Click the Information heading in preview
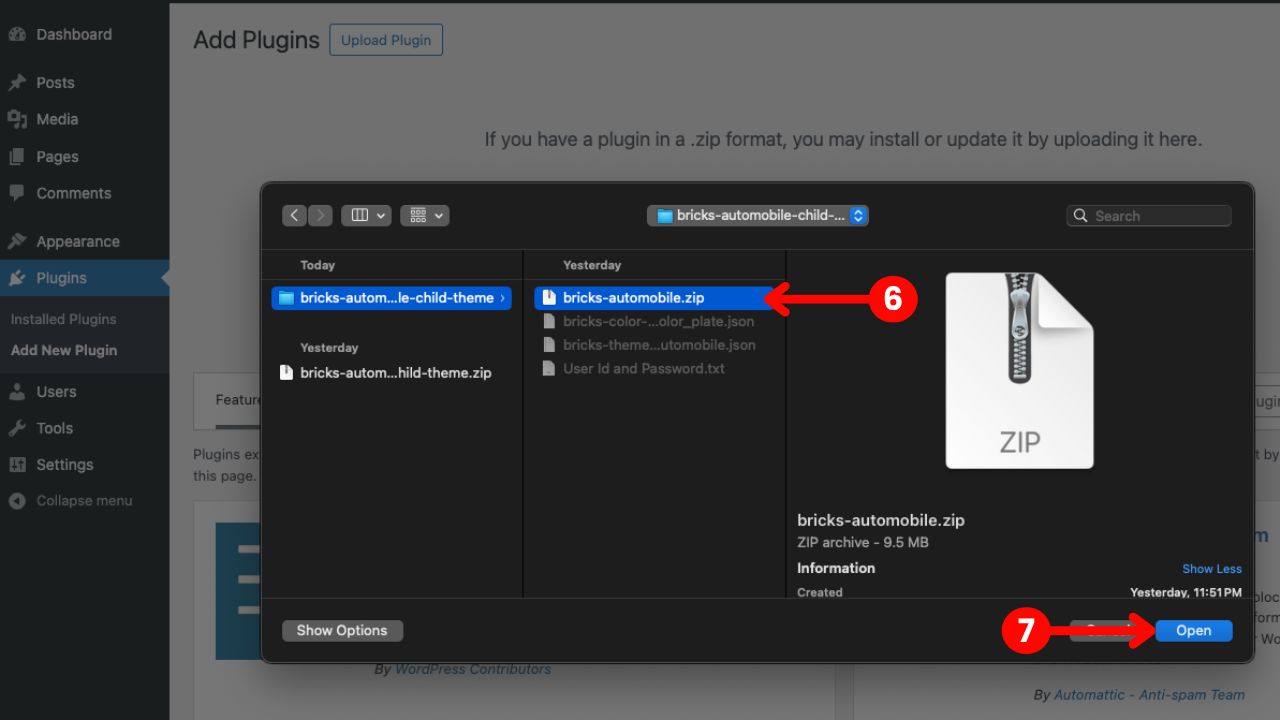 [836, 568]
